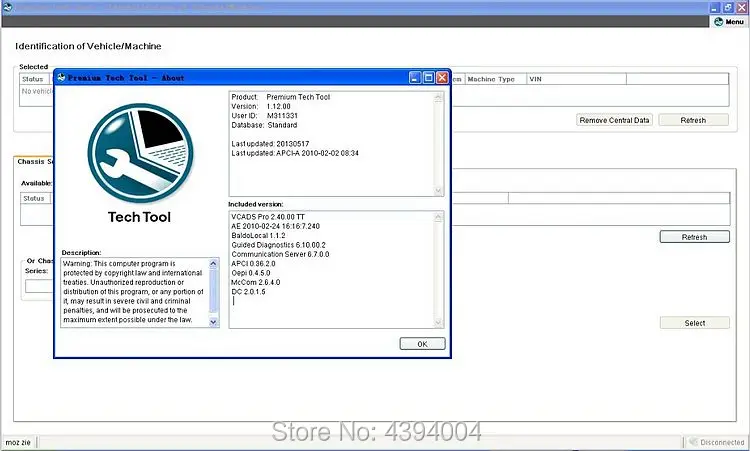Click 'Communication Server 6.7.0.0' line
Image resolution: width=750 pixels, height=451 pixels.
280,254
